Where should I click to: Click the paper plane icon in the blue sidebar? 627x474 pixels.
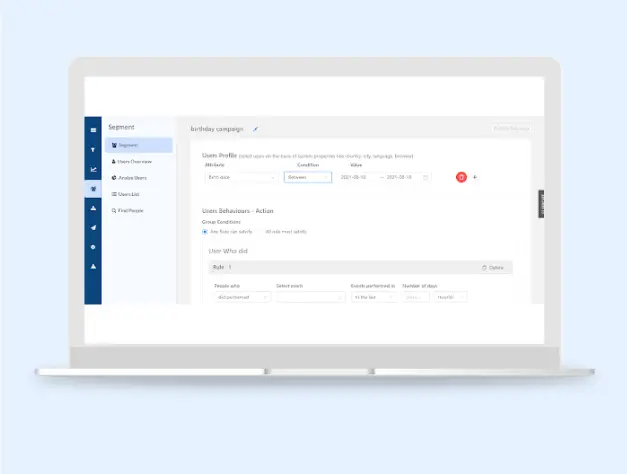[x=93, y=228]
